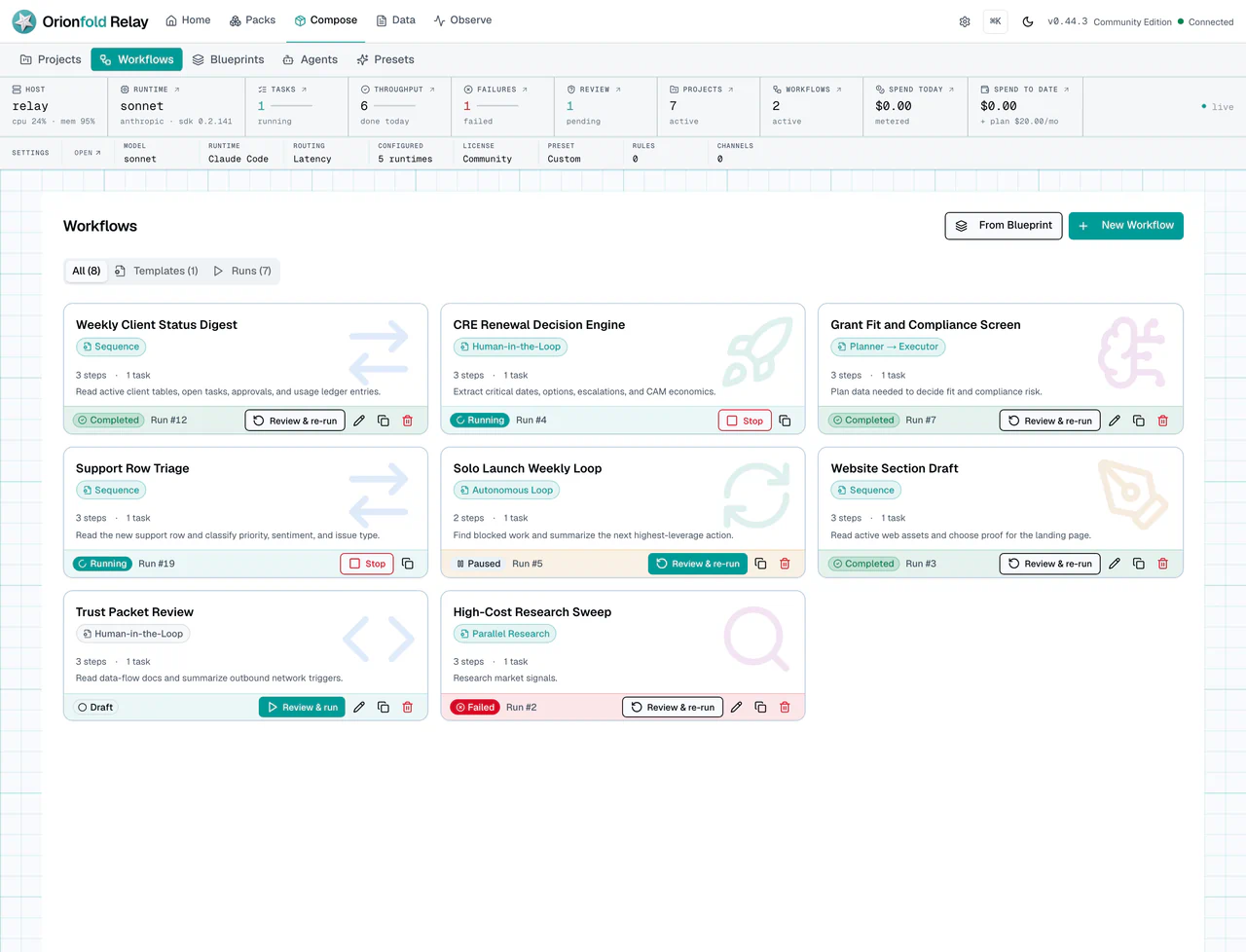Open the ⌘K command palette button
Viewport: 1246px width, 952px height.
coord(996,21)
